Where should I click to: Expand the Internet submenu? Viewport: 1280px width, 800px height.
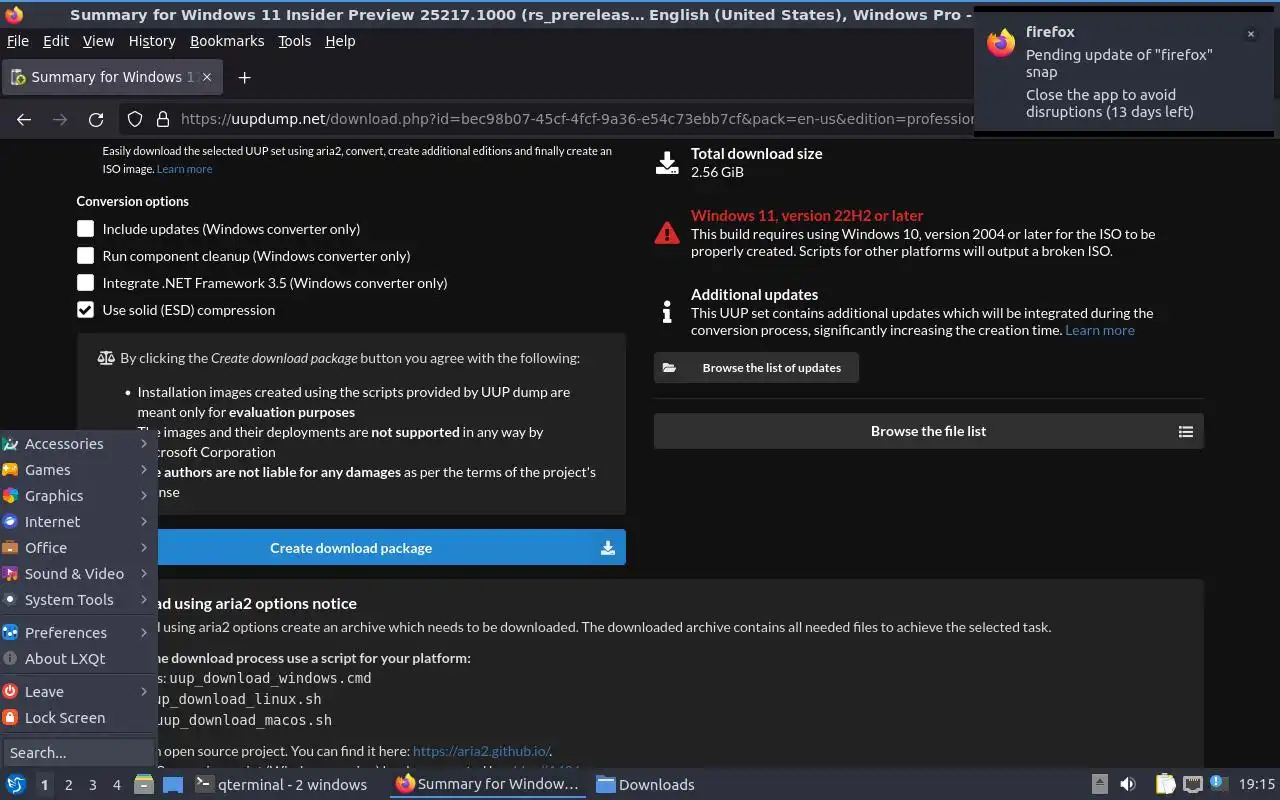76,522
